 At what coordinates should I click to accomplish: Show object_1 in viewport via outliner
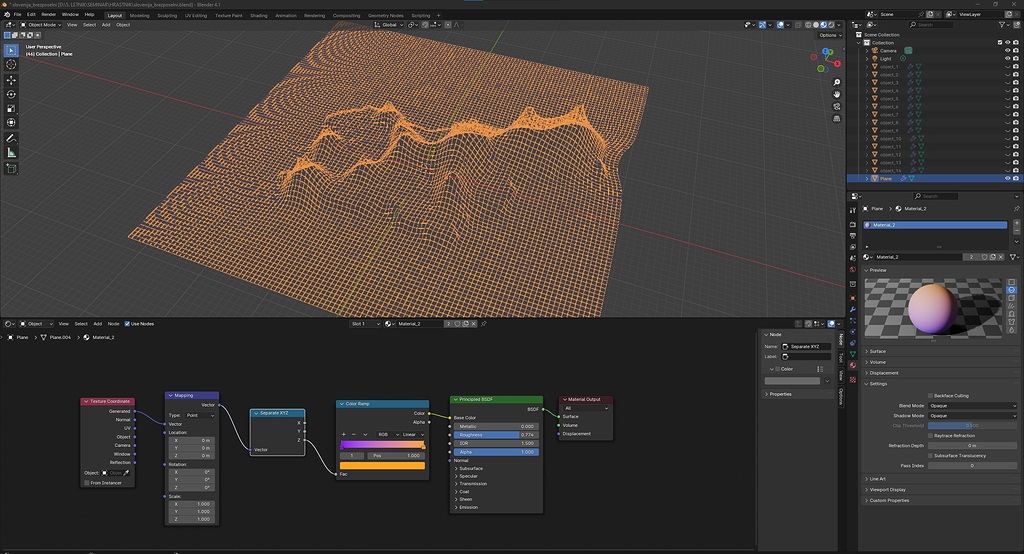point(1008,67)
